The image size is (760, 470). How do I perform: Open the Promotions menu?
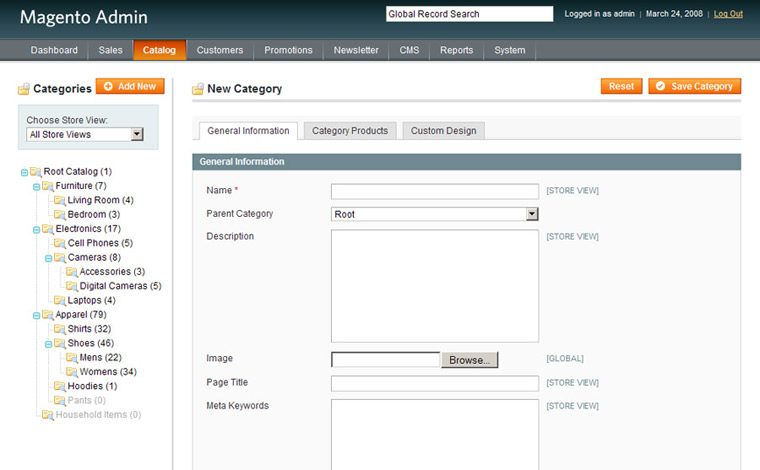point(288,50)
